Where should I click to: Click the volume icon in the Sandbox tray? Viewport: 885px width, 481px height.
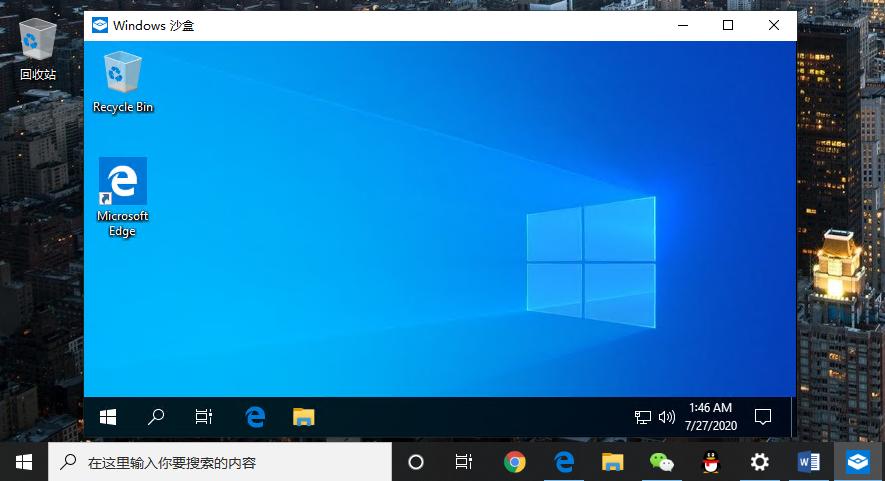(667, 417)
